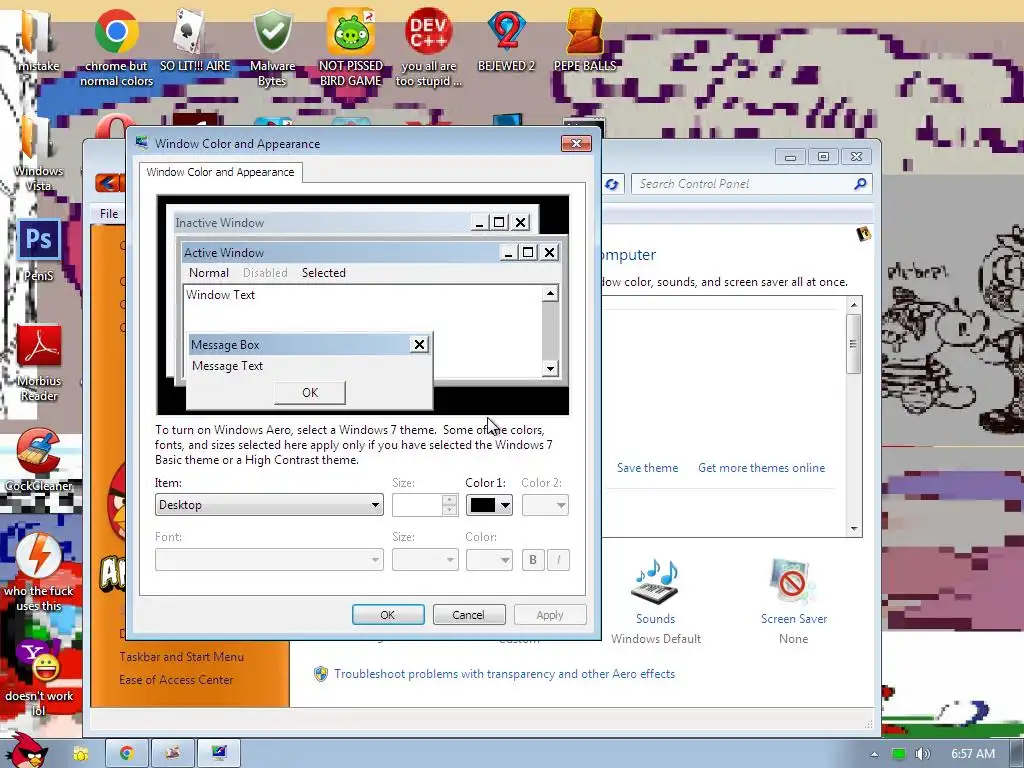
Task: Click OK in the Window Color dialog
Action: click(388, 615)
